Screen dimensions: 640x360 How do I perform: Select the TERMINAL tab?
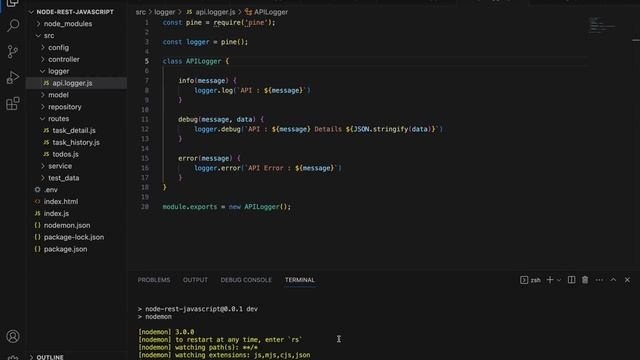click(300, 280)
